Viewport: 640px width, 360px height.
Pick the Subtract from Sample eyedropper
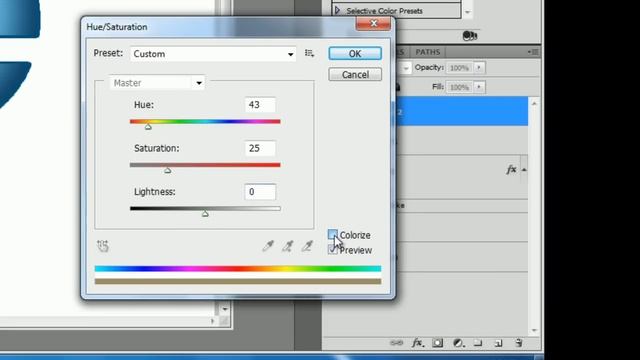307,246
